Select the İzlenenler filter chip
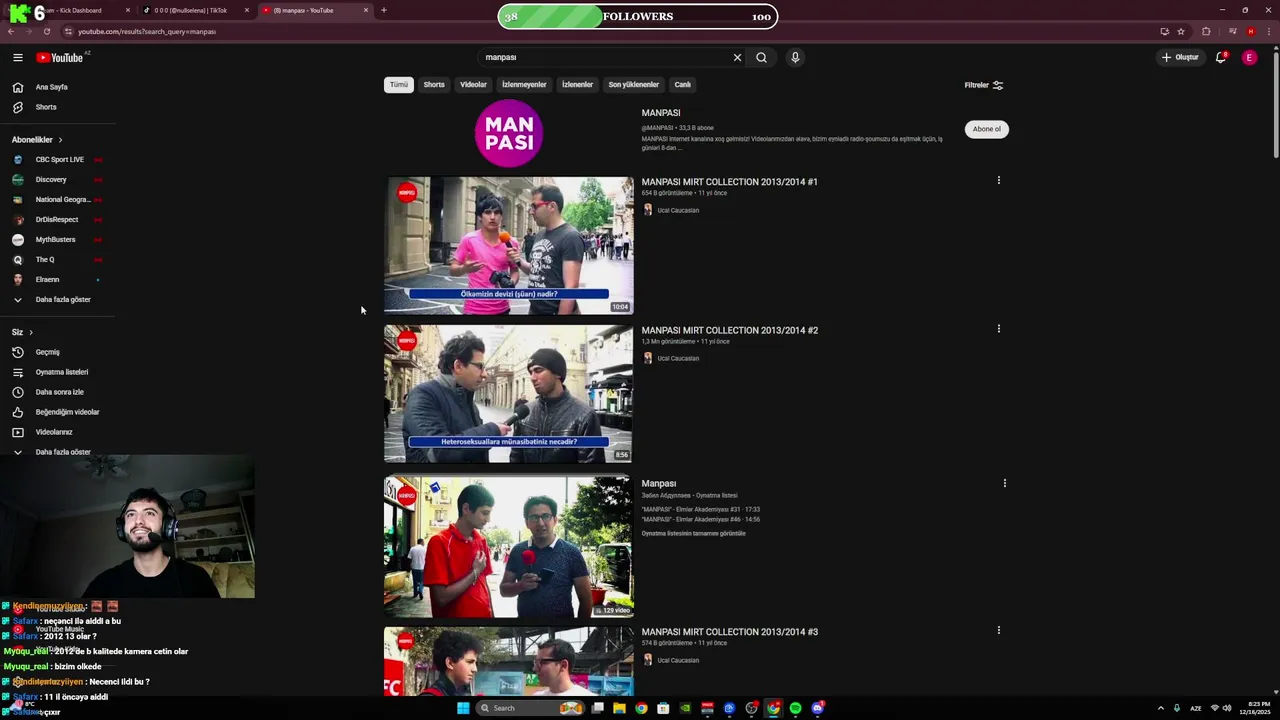This screenshot has width=1280, height=720. 577,85
